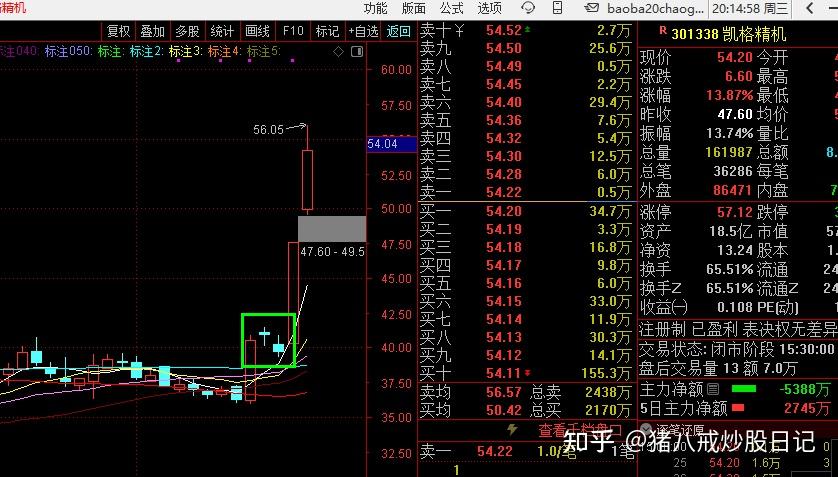This screenshot has width=838, height=477.
Task: Click 买六 price 54.15
Action: (x=503, y=301)
